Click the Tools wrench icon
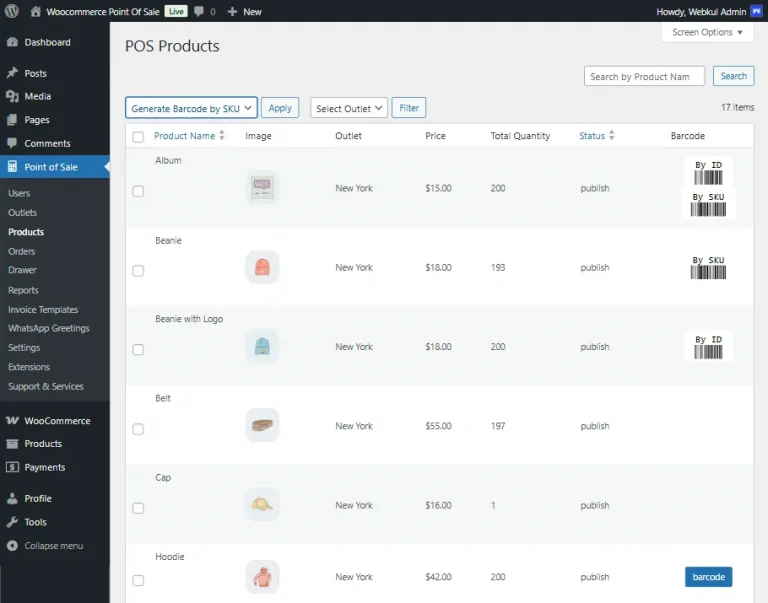The width and height of the screenshot is (768, 603). (12, 522)
